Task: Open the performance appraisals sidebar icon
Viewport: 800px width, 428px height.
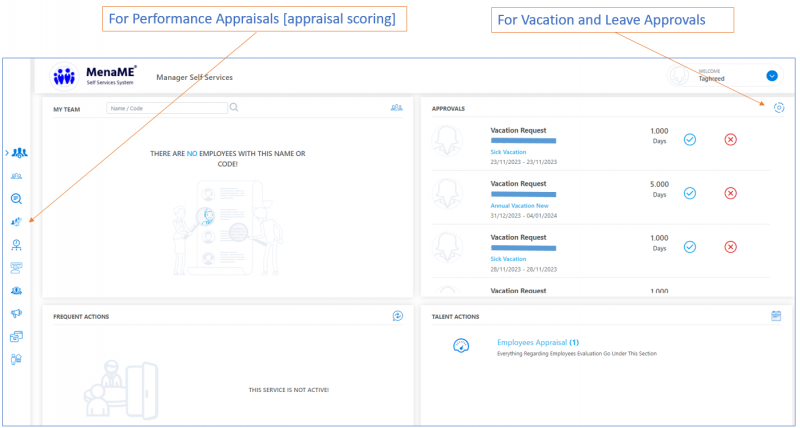Action: click(x=17, y=221)
